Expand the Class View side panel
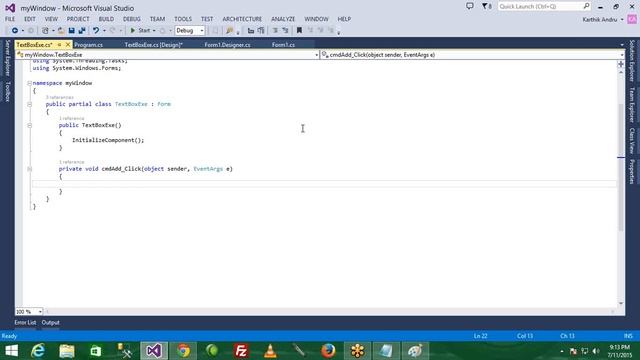 pyautogui.click(x=632, y=140)
